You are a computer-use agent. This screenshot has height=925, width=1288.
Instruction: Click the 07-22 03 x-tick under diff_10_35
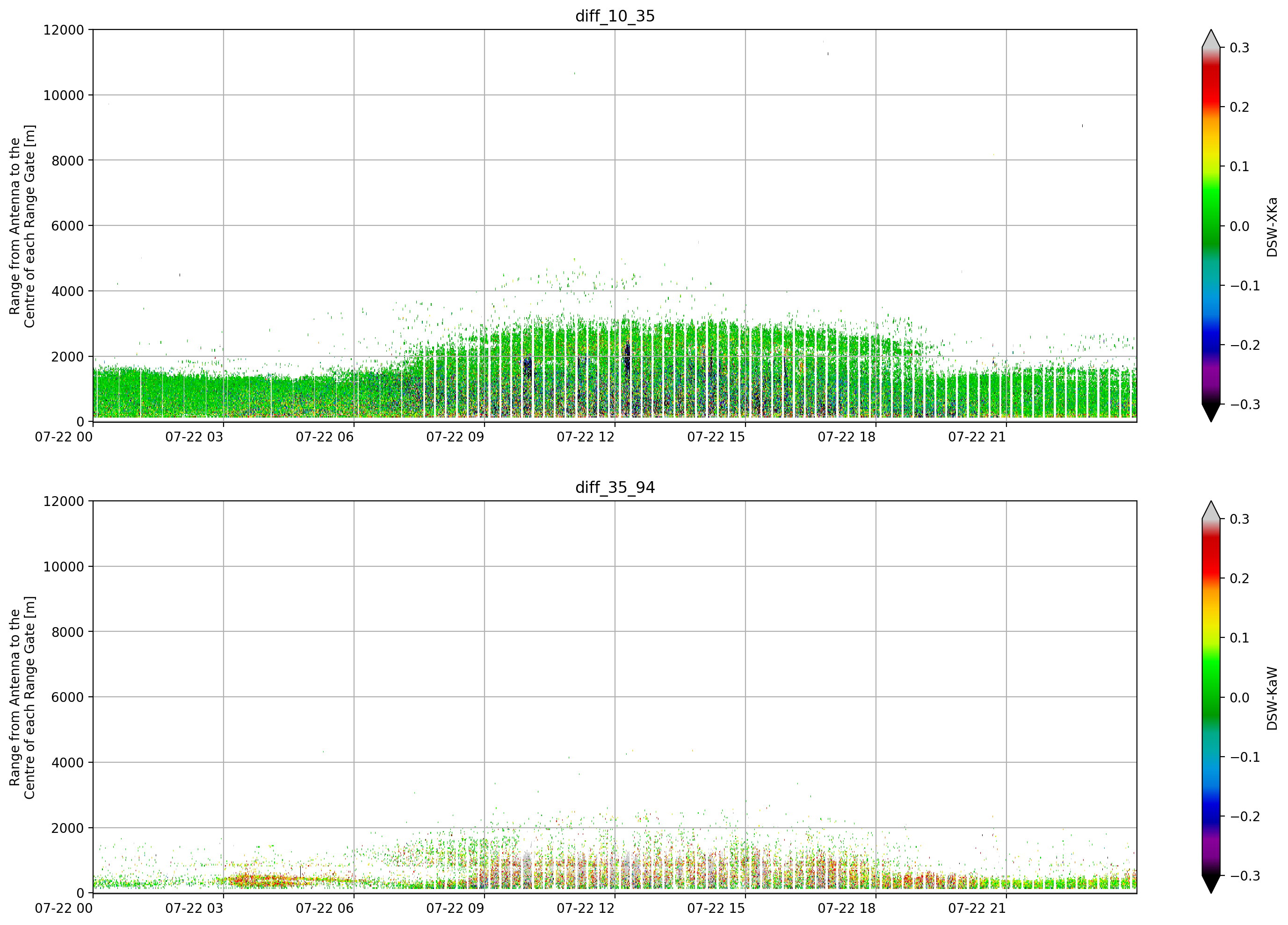click(x=194, y=437)
